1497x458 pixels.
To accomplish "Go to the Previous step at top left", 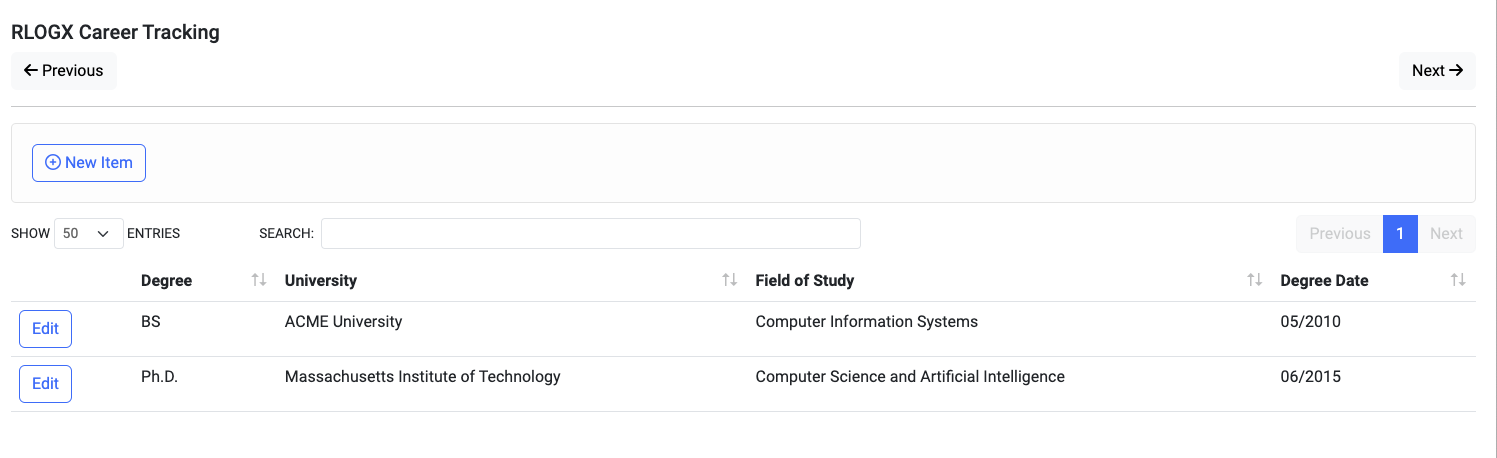I will tap(64, 71).
